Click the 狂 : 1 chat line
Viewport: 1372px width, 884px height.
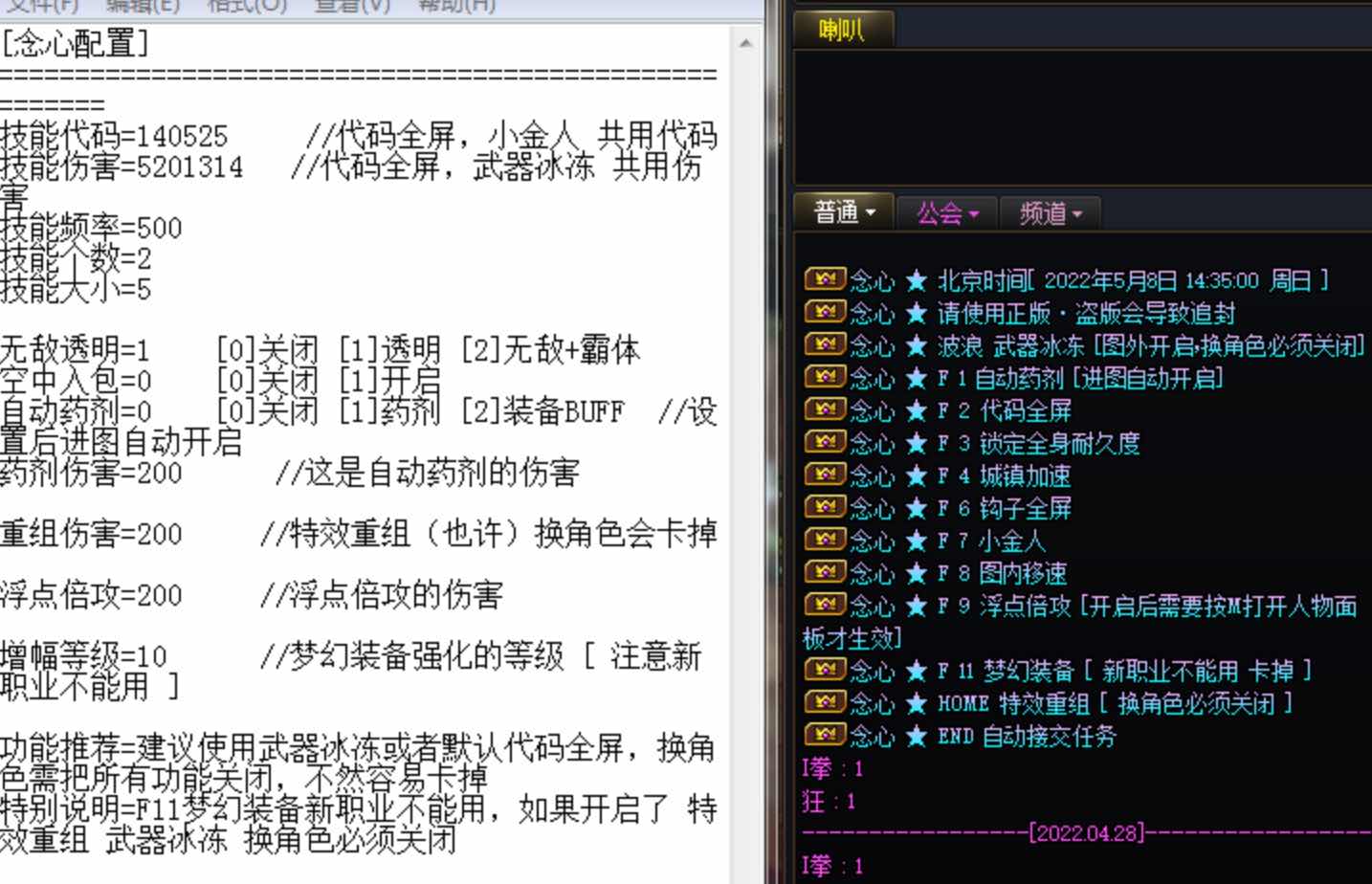(x=829, y=801)
